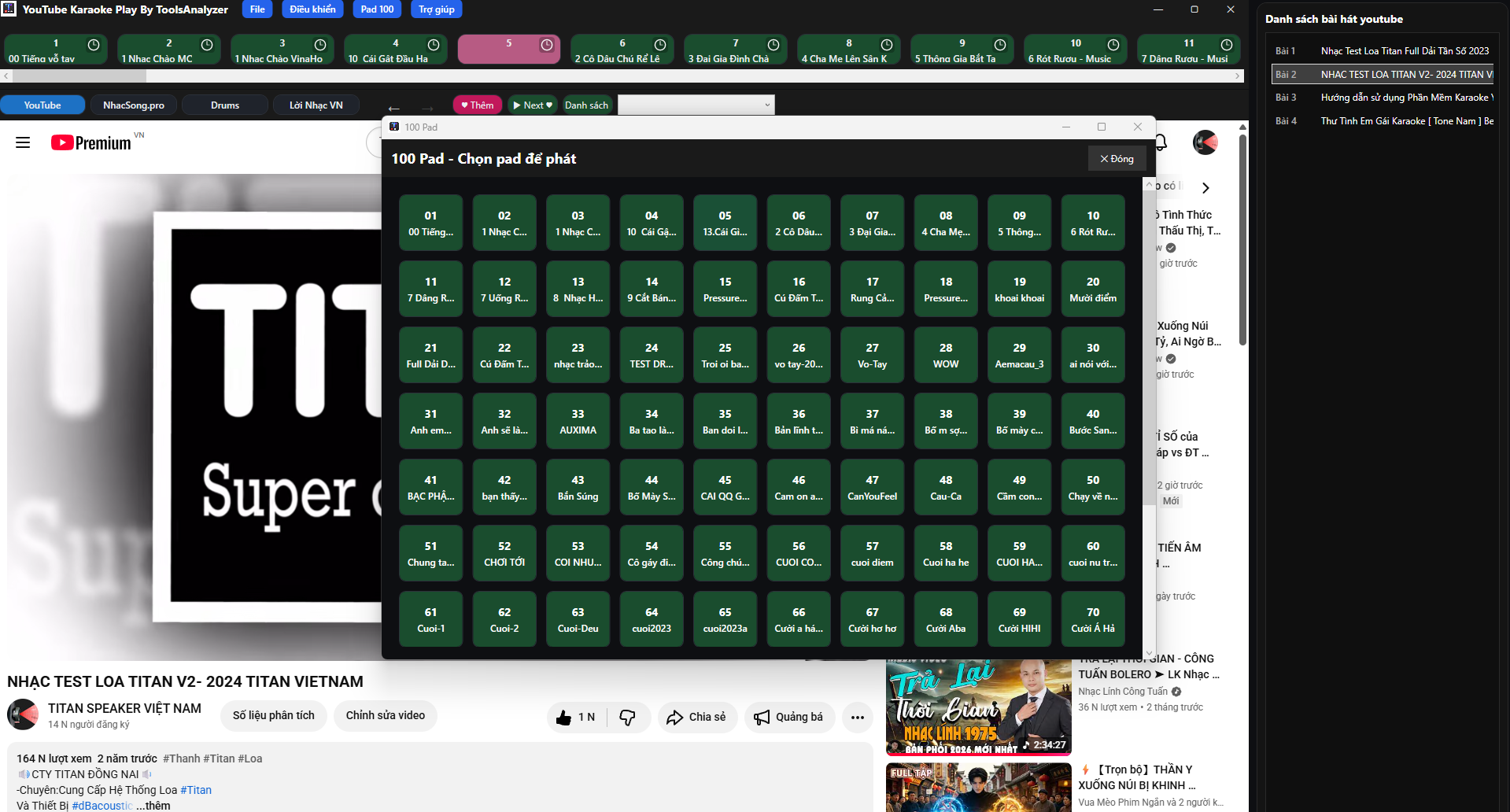Click the clock icon on pad 11
The width and height of the screenshot is (1510, 812).
1227,45
